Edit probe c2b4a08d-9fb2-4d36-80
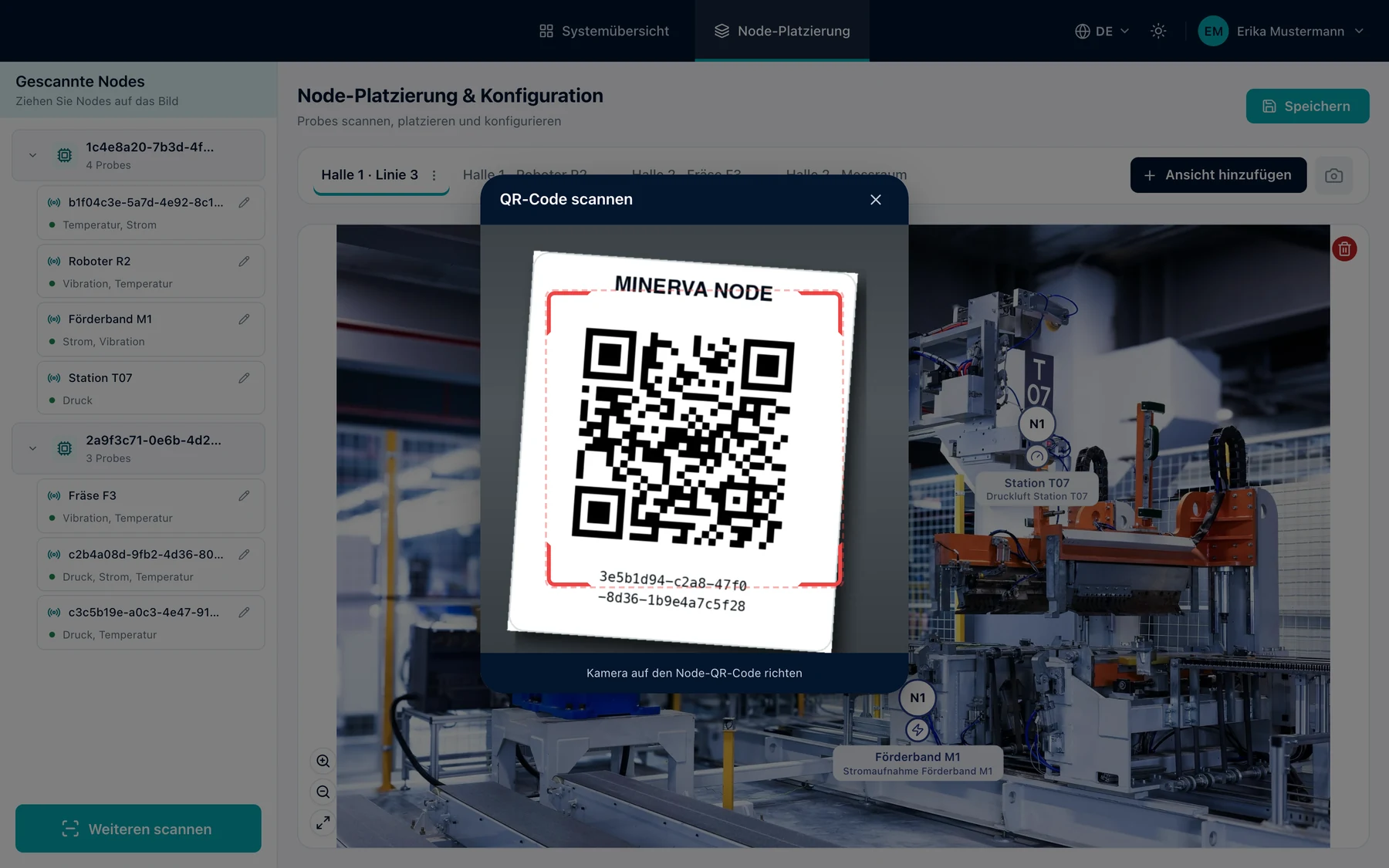The height and width of the screenshot is (868, 1389). (x=244, y=555)
